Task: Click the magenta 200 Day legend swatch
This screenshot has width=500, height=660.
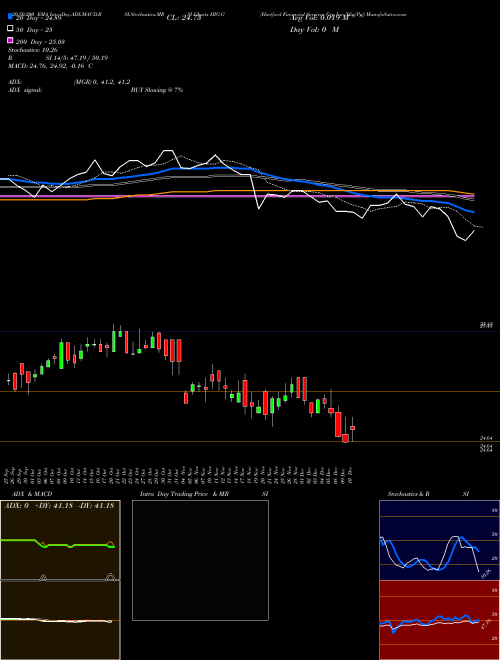Action: 10,40
